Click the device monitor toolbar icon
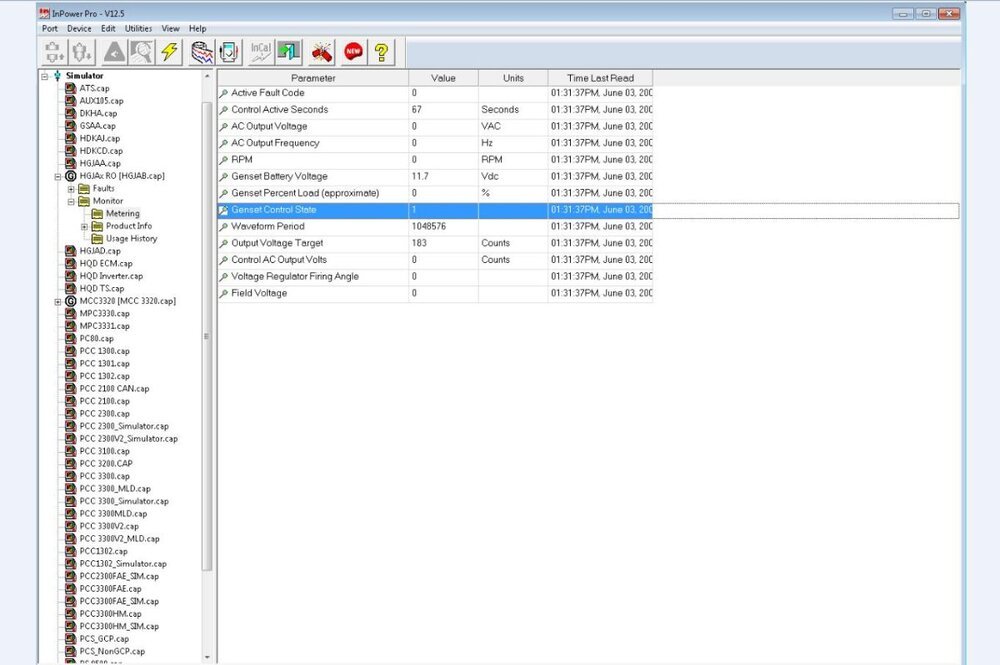Screen dimensions: 1000x665 (231, 52)
